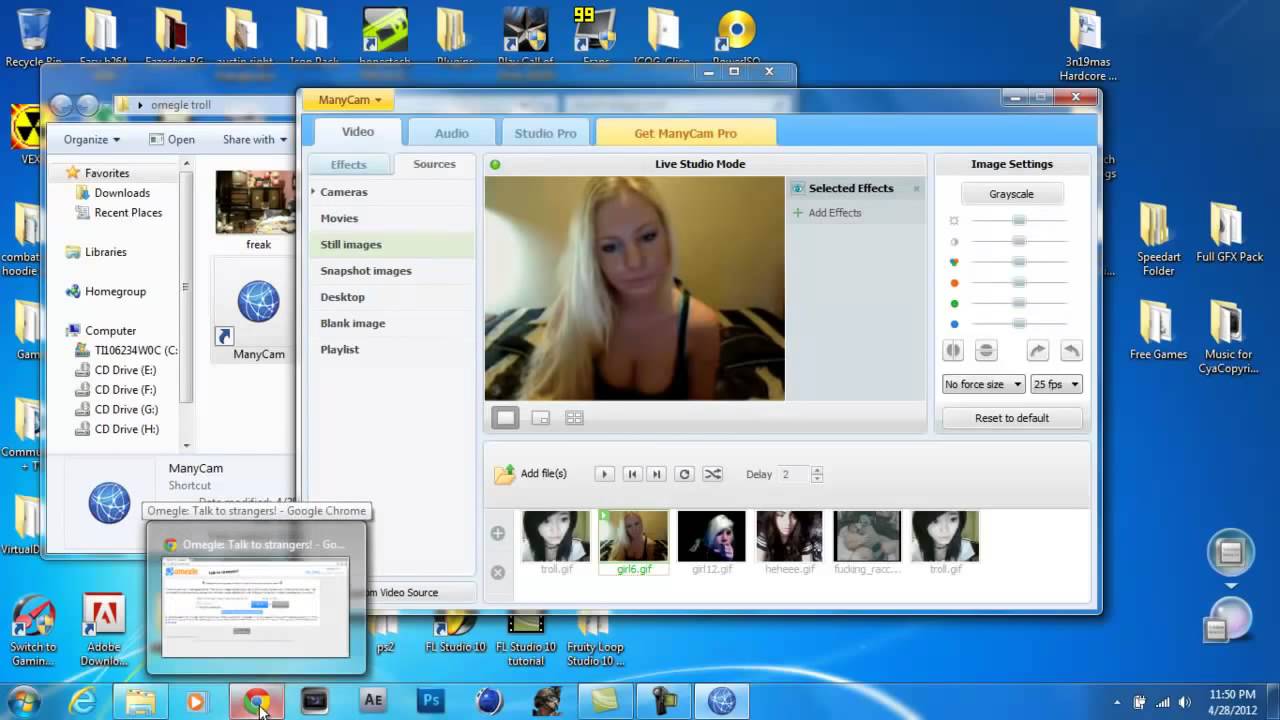
Task: Select single full-screen video layout
Action: [505, 418]
